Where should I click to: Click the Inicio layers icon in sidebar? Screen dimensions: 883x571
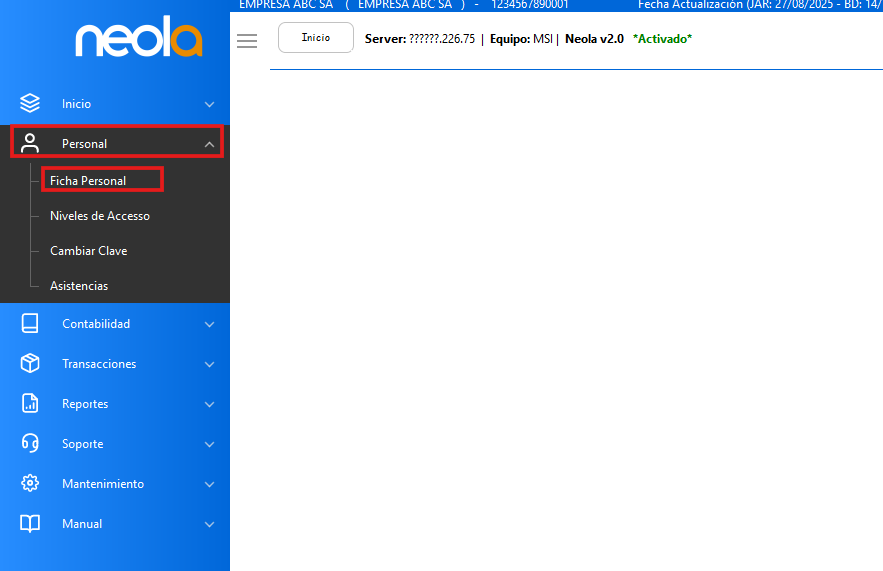click(30, 103)
